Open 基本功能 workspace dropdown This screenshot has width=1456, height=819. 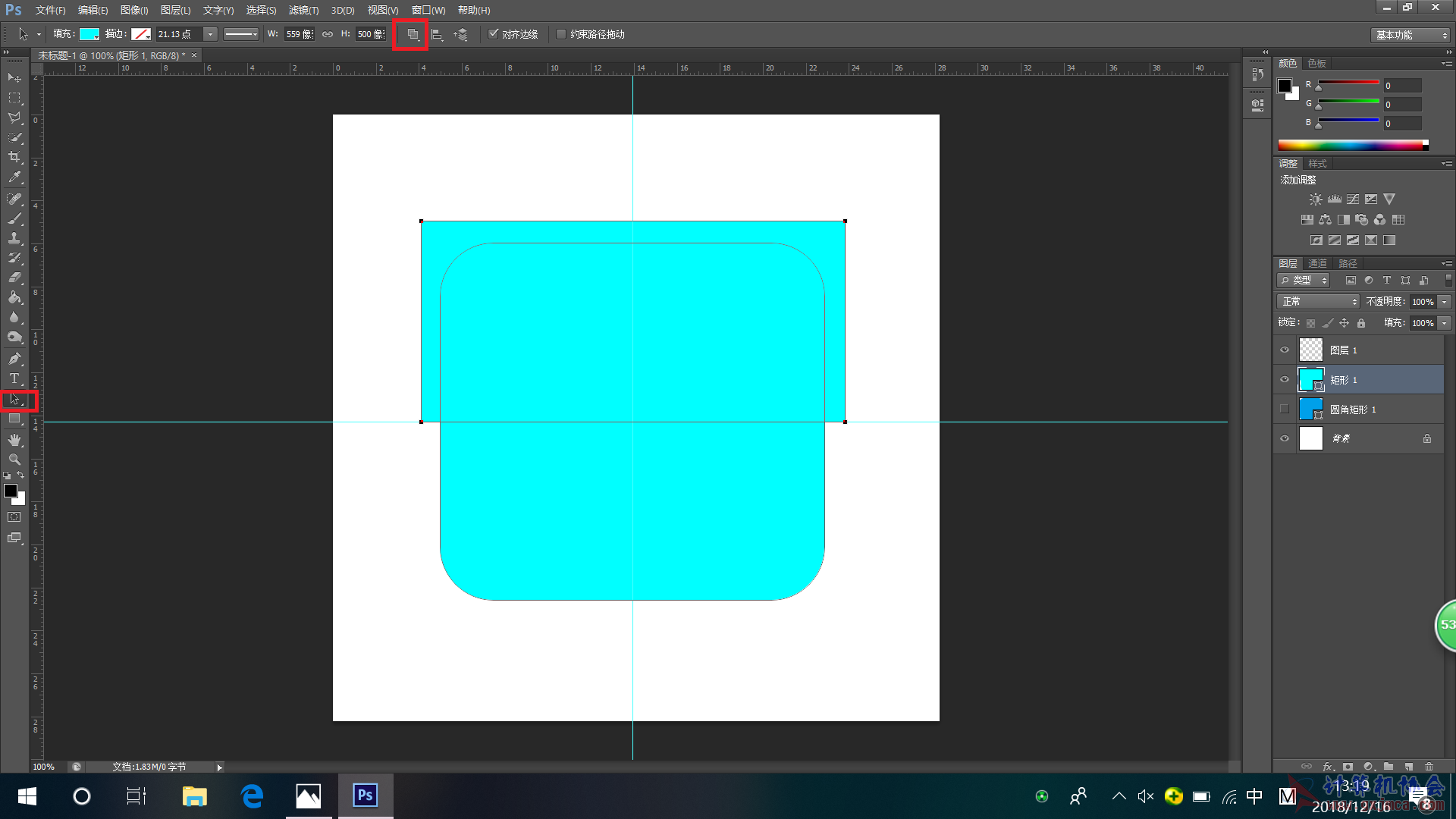(1410, 35)
